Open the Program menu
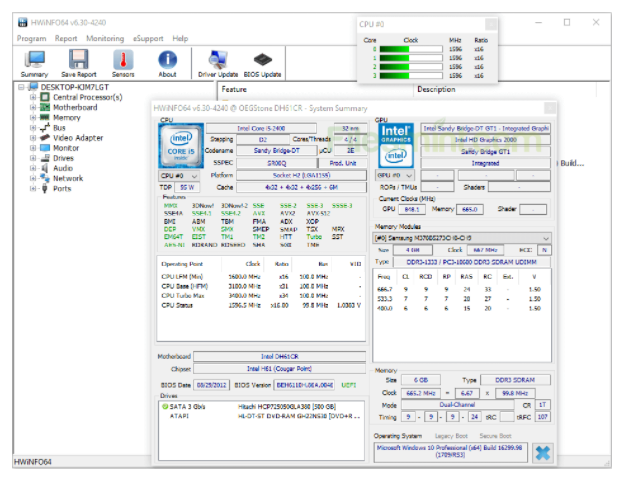Image resolution: width=628 pixels, height=477 pixels. [31, 38]
